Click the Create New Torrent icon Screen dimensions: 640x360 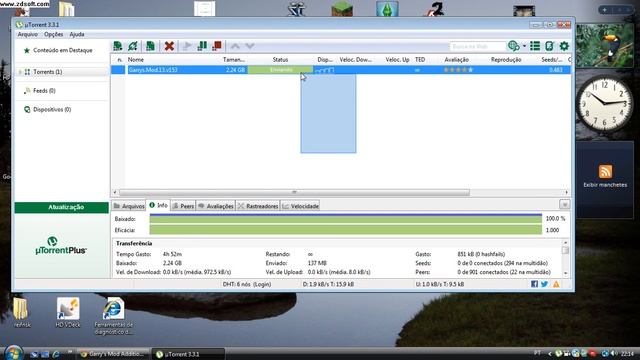point(150,46)
